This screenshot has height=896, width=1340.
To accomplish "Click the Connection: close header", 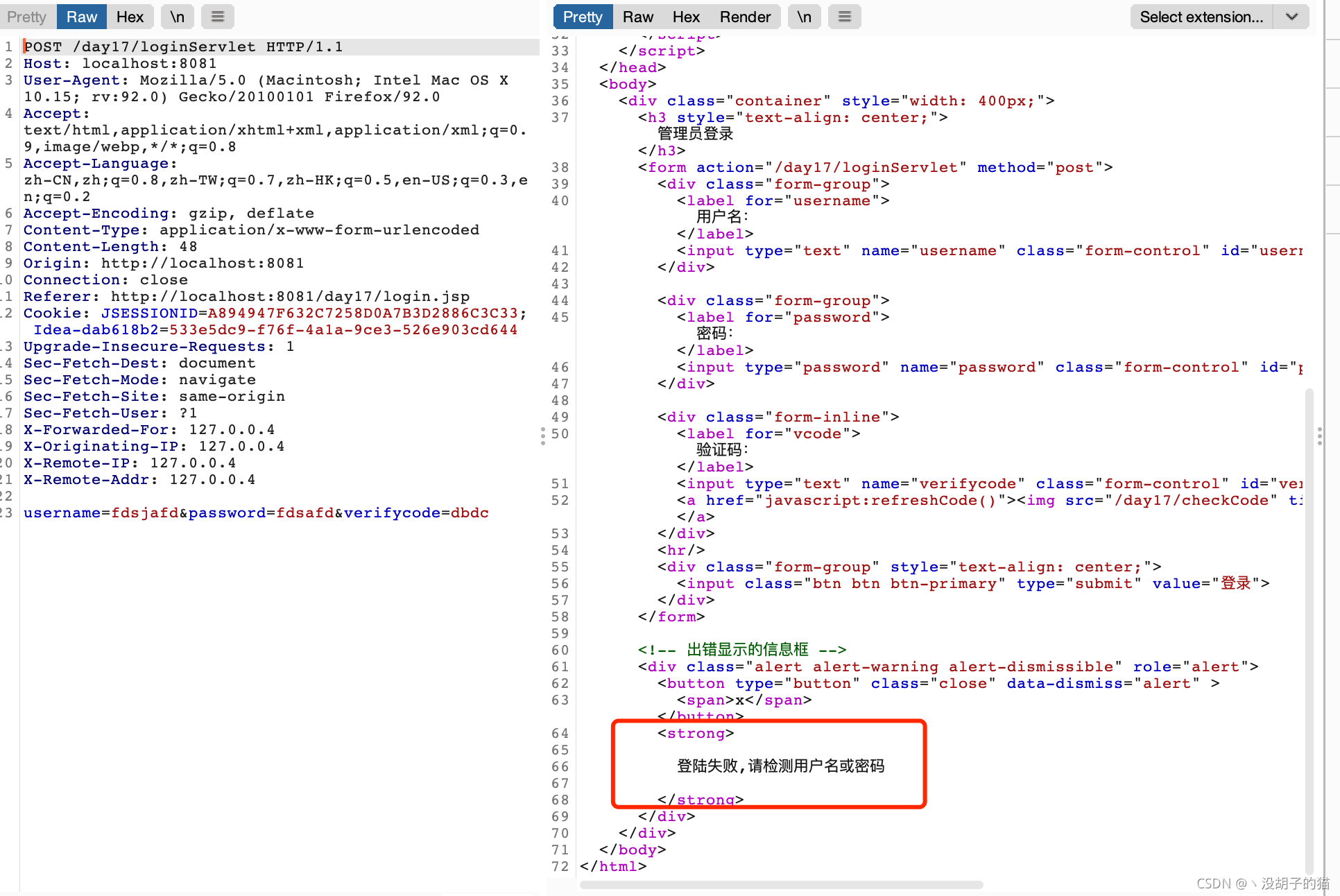I will click(105, 279).
